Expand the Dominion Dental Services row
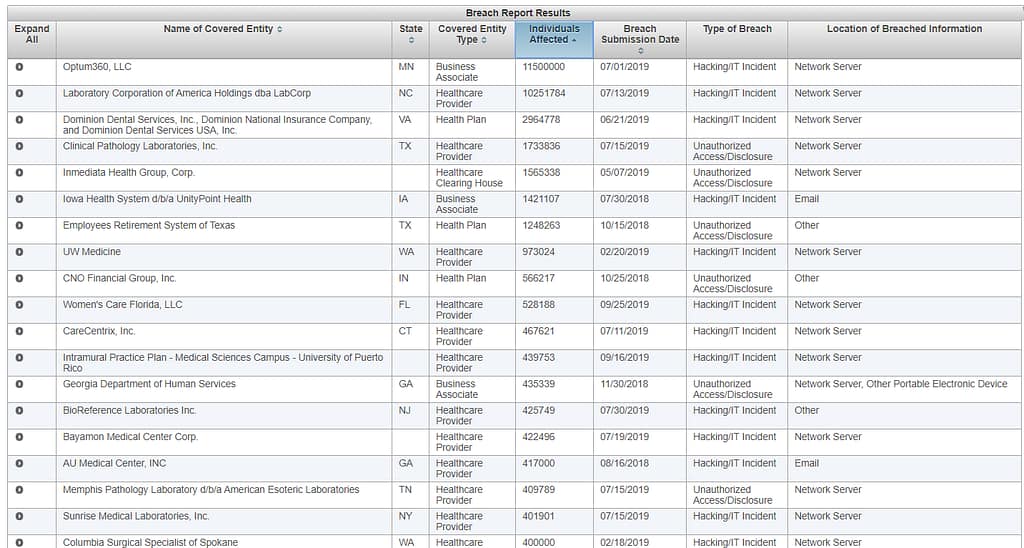 point(19,120)
